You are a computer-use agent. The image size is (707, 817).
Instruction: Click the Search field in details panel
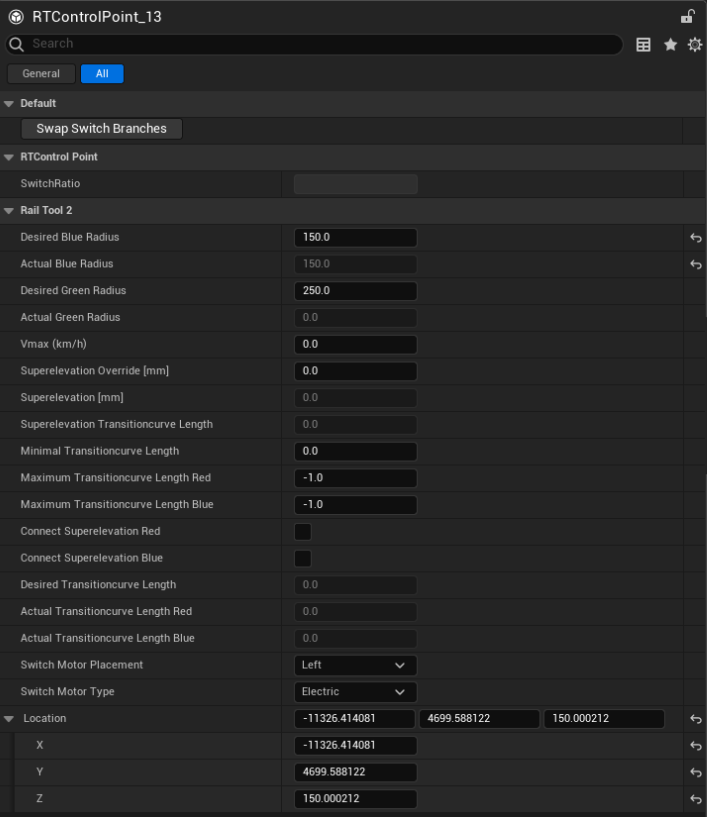[x=320, y=44]
